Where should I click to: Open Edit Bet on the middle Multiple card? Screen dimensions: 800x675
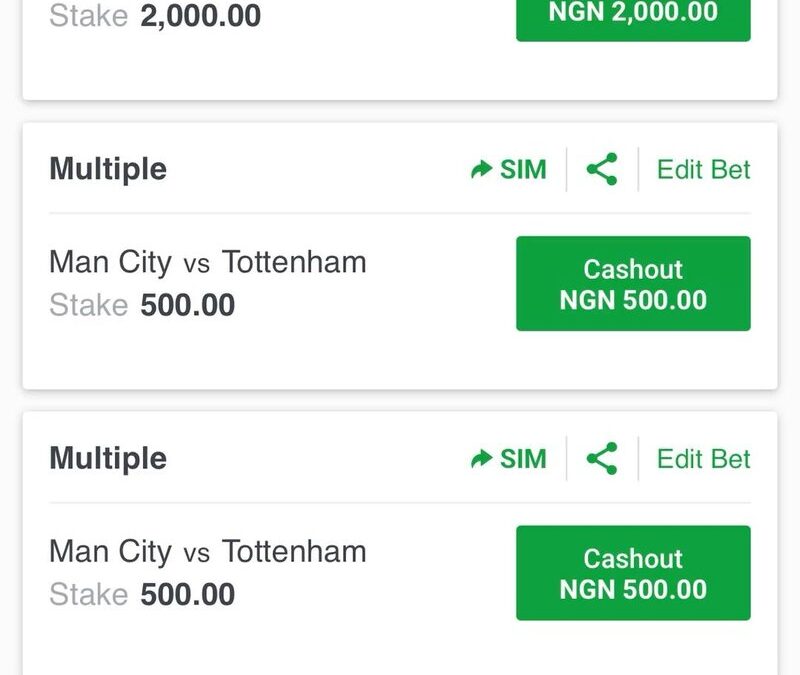pyautogui.click(x=704, y=169)
